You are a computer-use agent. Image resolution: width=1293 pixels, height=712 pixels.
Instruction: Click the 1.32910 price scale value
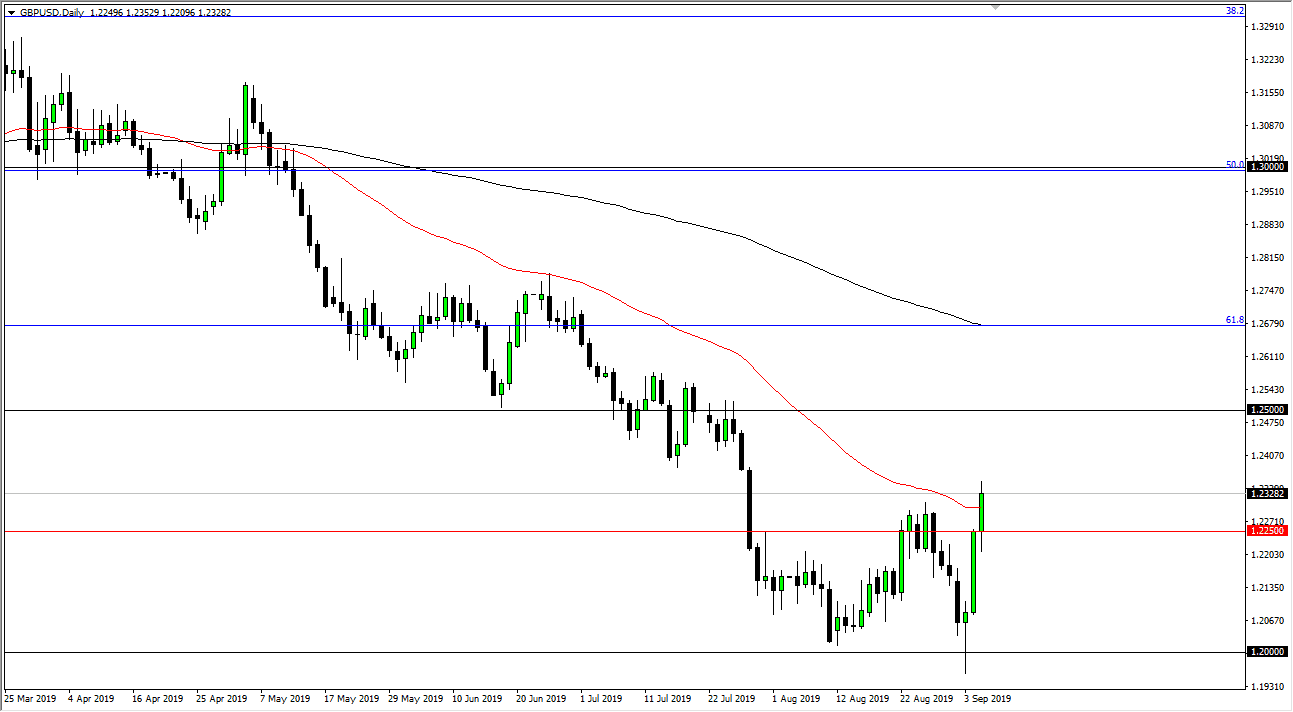pyautogui.click(x=1268, y=27)
